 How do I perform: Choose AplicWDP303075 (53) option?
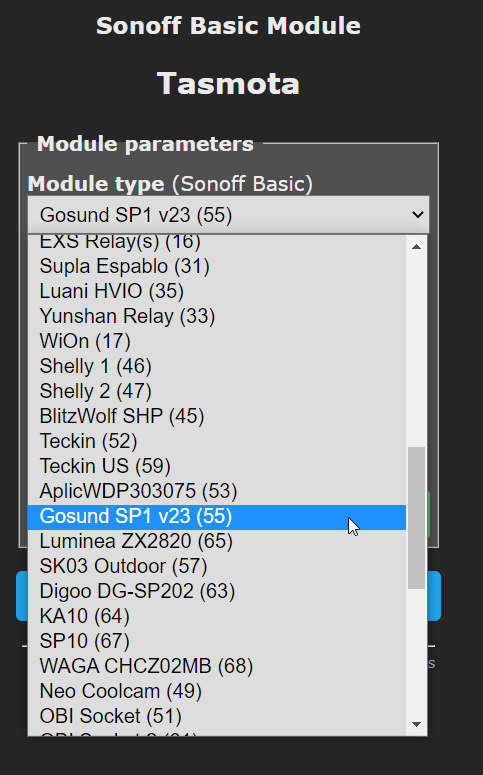pos(217,491)
